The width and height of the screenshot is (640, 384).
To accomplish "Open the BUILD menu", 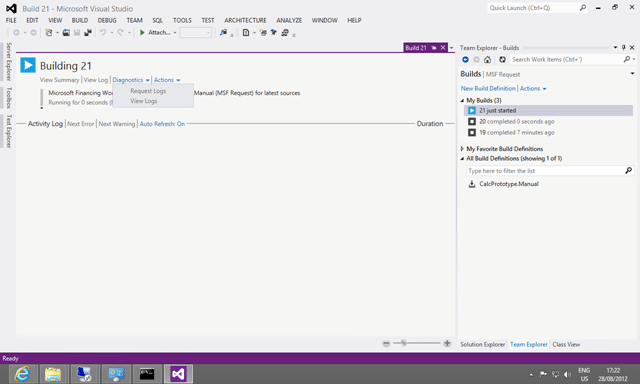I will [80, 20].
